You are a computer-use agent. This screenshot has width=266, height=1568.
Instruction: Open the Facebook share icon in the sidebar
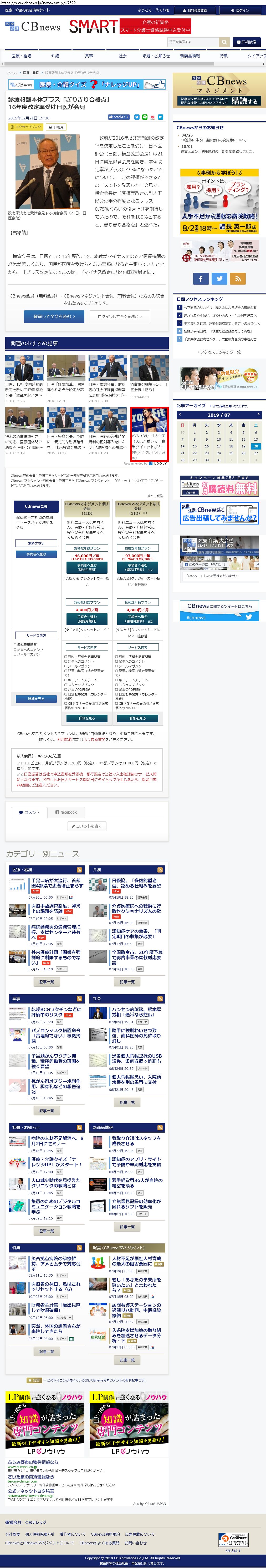[201, 278]
